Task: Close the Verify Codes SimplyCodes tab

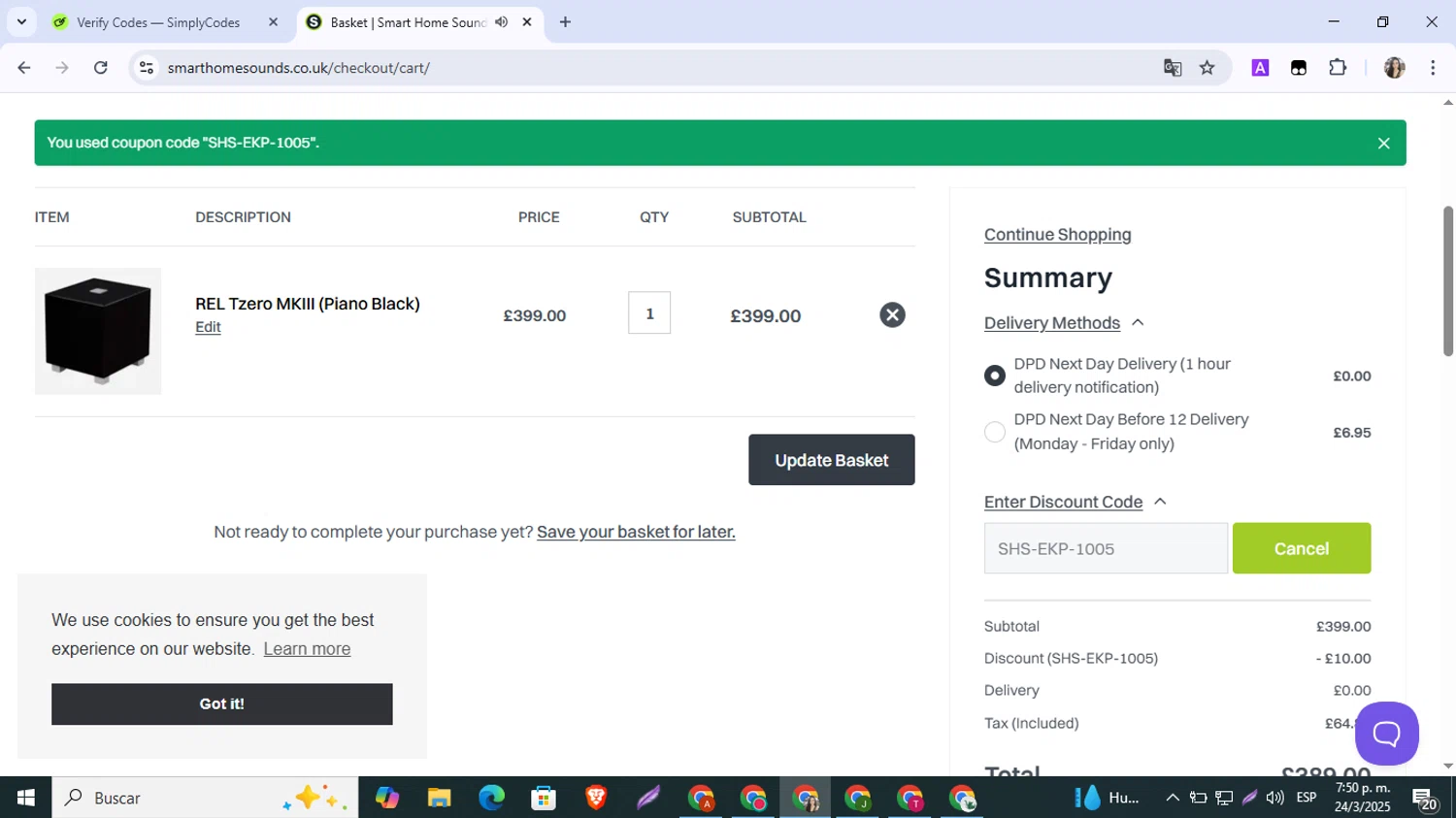Action: coord(273,21)
